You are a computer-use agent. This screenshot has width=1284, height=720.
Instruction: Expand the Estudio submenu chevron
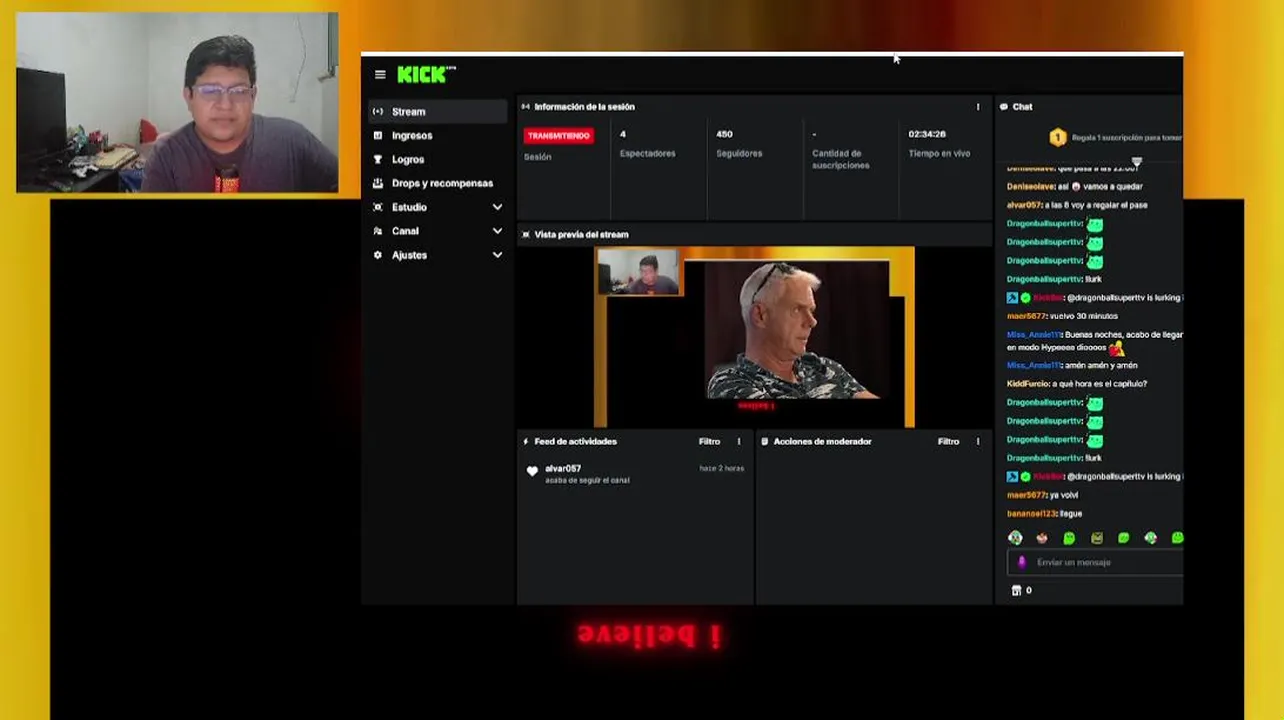497,208
